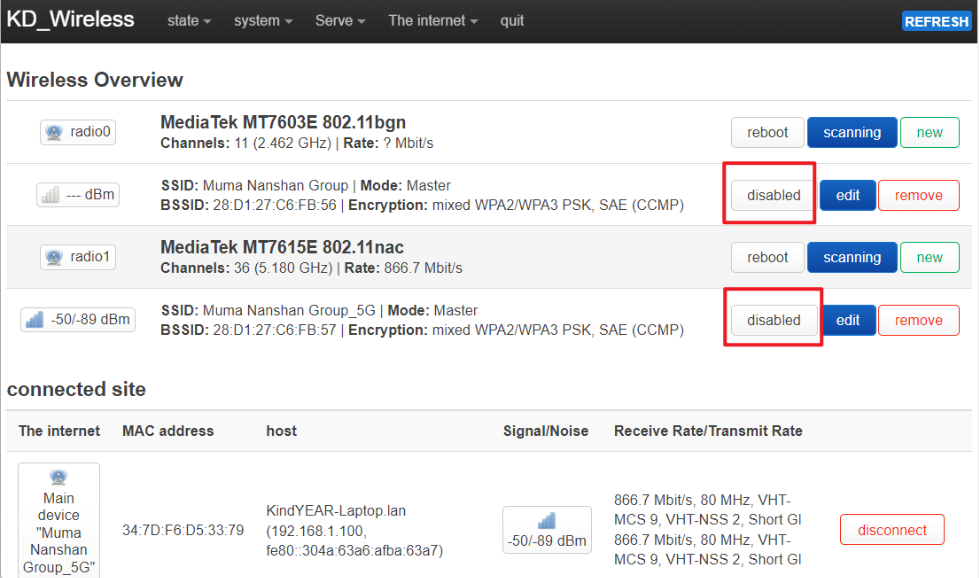Click the -50/-89 dBm badge for Muma Nanshan Group_5G

coord(78,320)
